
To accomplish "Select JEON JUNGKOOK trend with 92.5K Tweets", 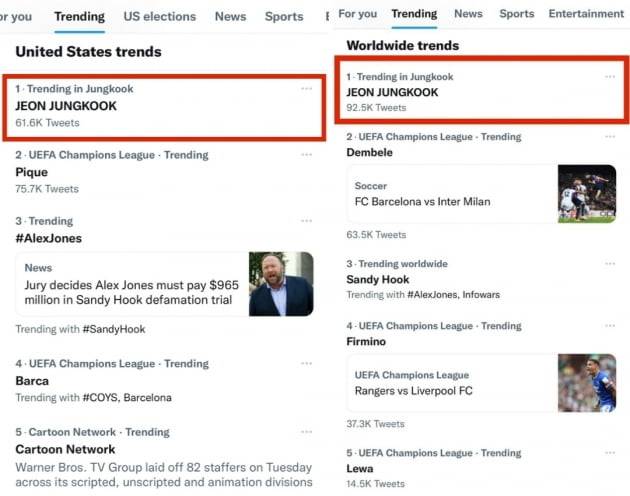I will click(392, 92).
